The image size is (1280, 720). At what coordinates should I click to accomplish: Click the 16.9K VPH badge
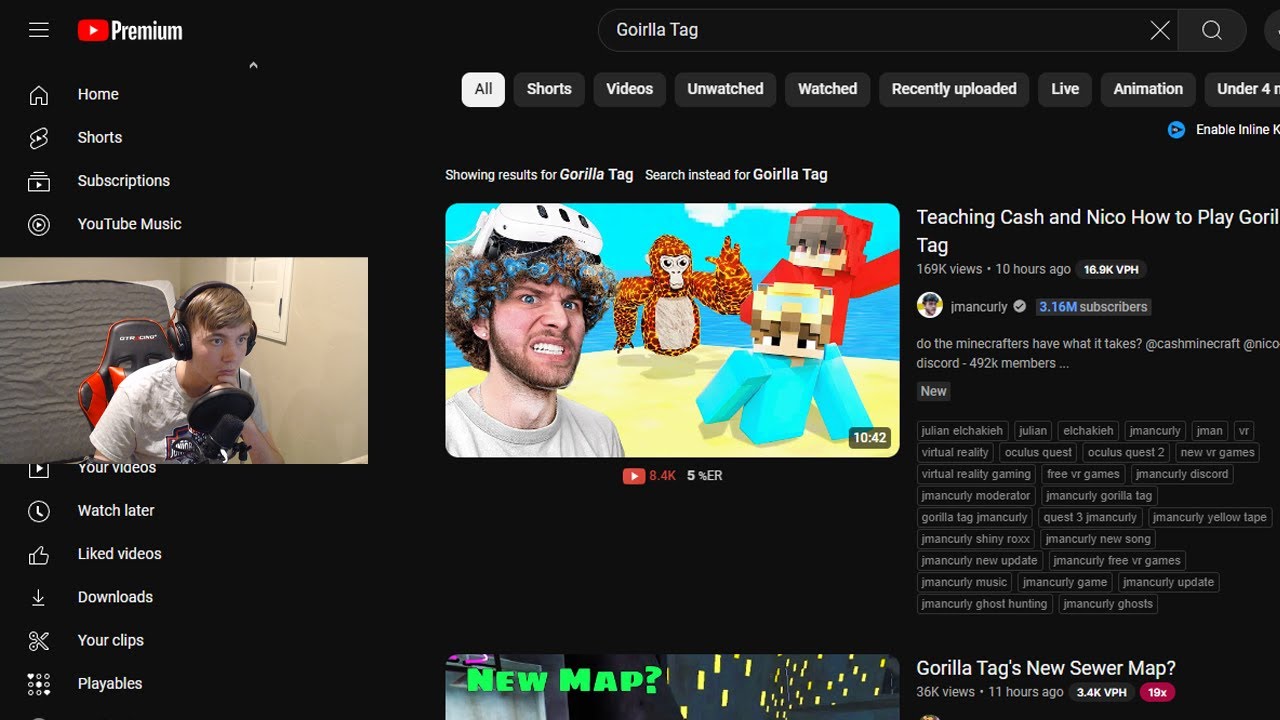1111,270
